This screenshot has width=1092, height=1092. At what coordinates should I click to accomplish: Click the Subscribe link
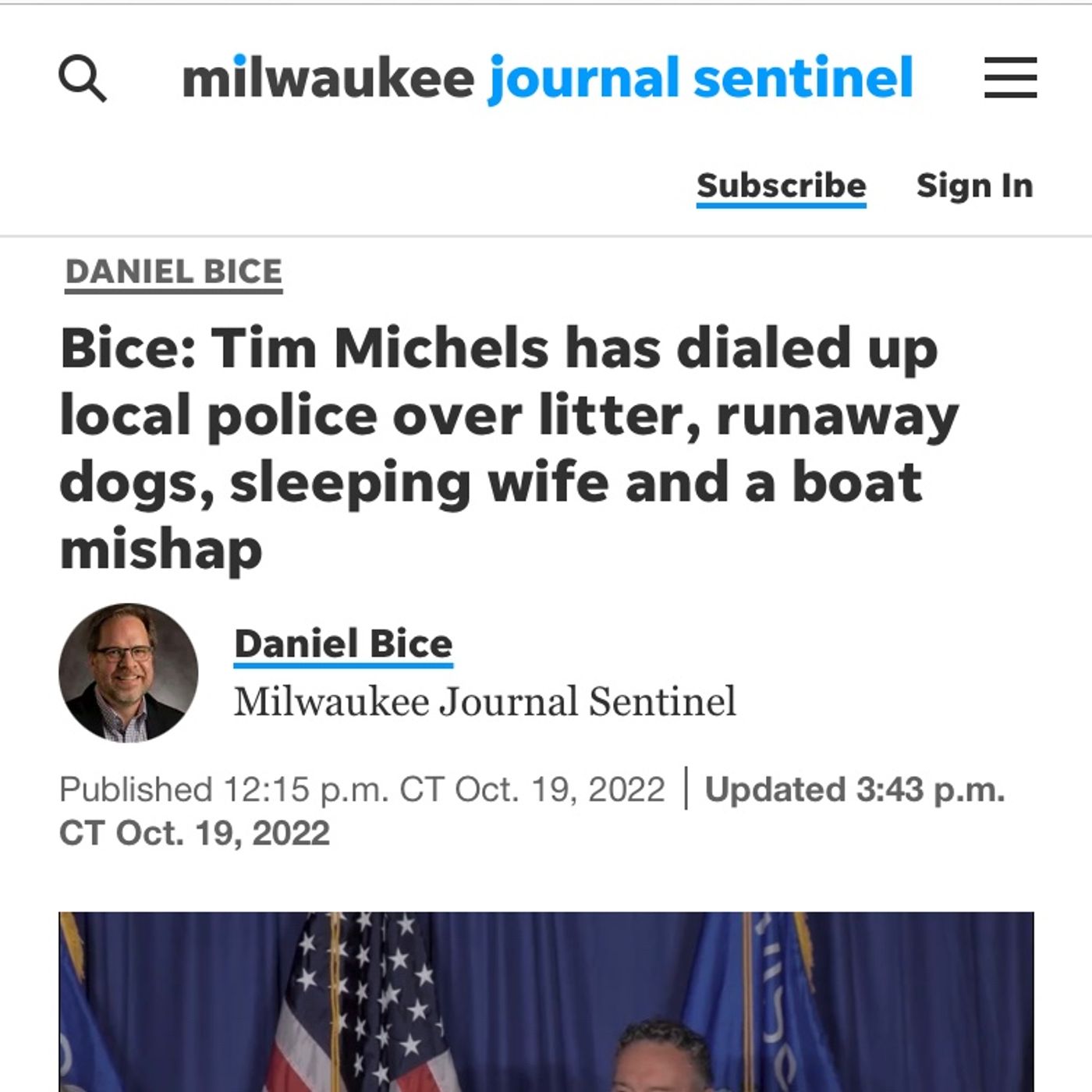[781, 186]
